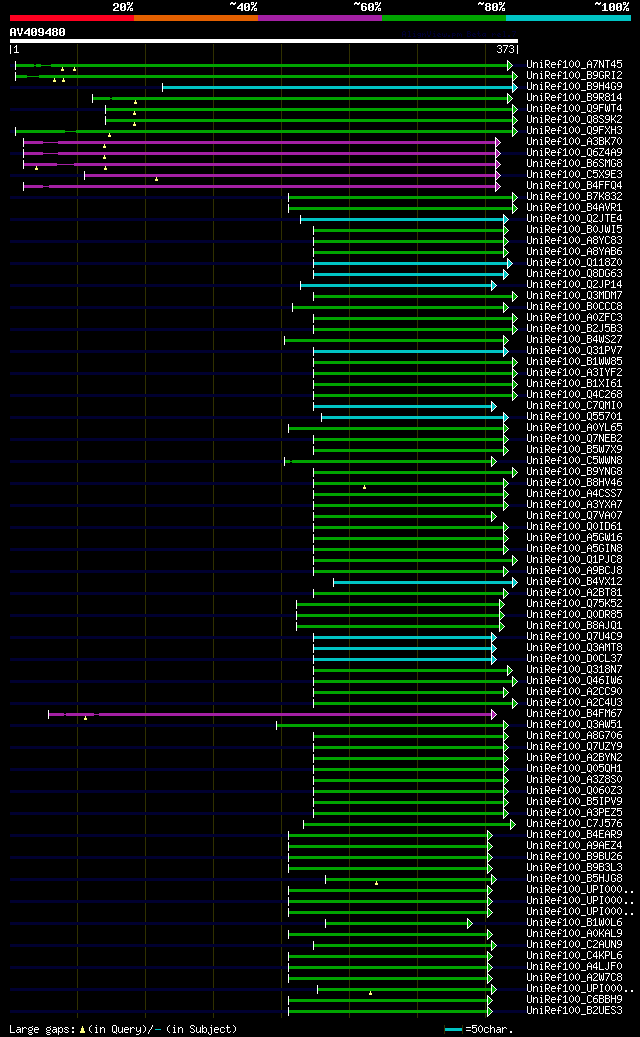Viewport: 640px width, 1037px height.
Task: Click the arrowhead ending the UniRef100_B4FFQ4 bar
Action: coord(498,187)
